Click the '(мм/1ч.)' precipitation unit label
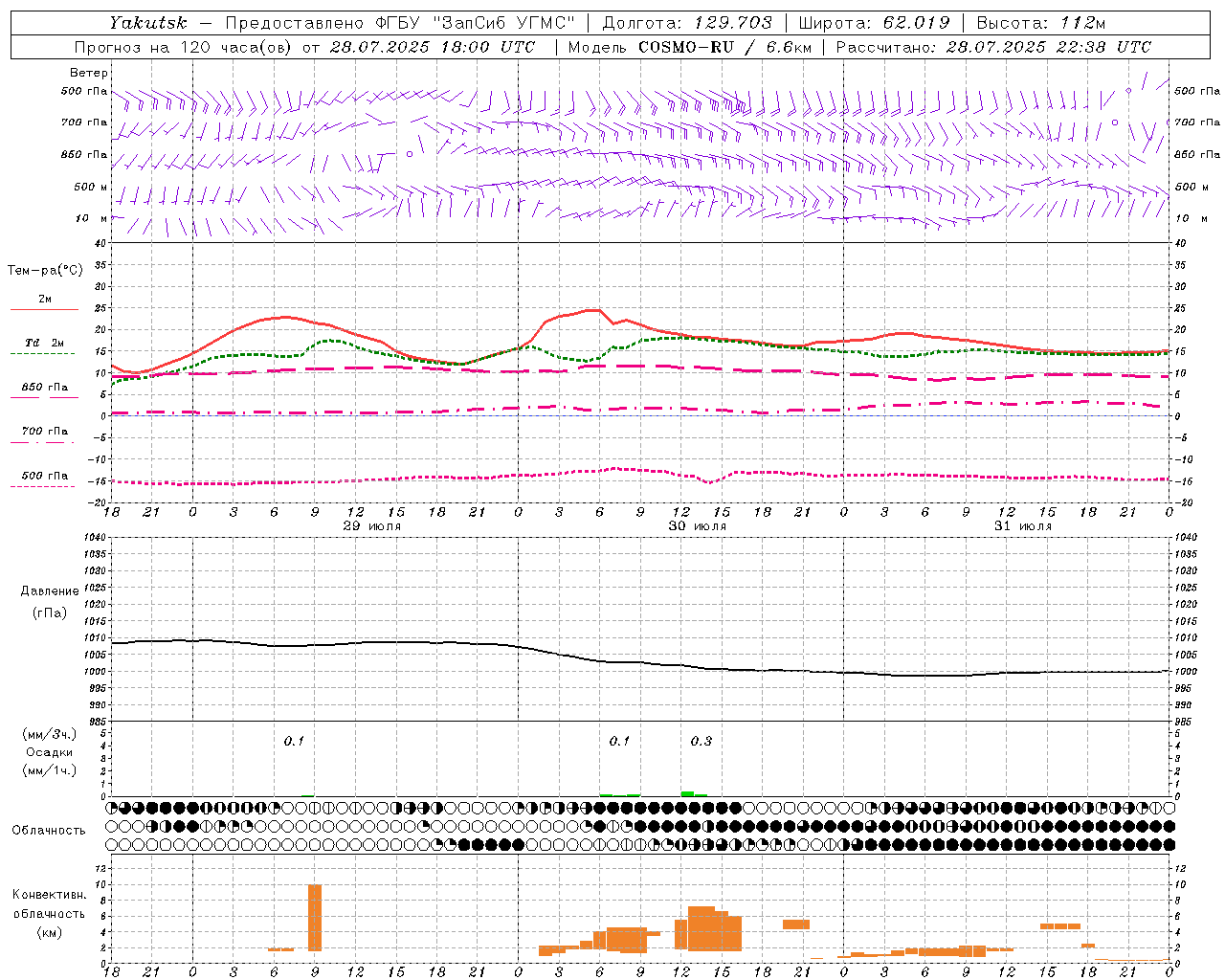1225x980 pixels. pos(50,770)
